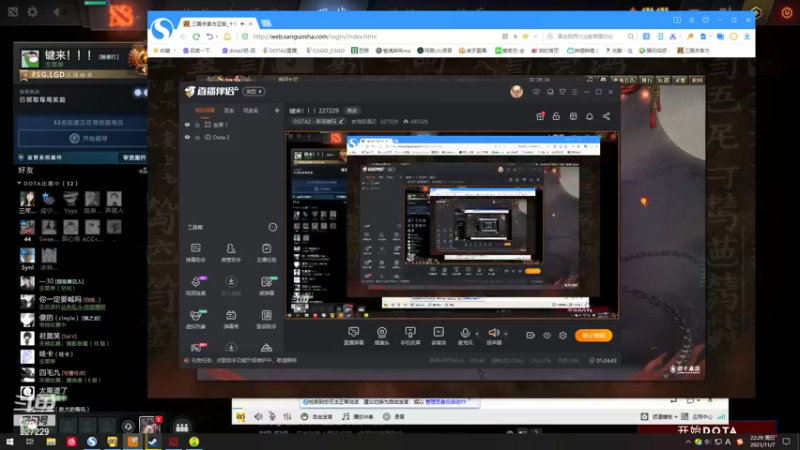Click the 开始DOTA play button
800x450 pixels.
pos(707,431)
